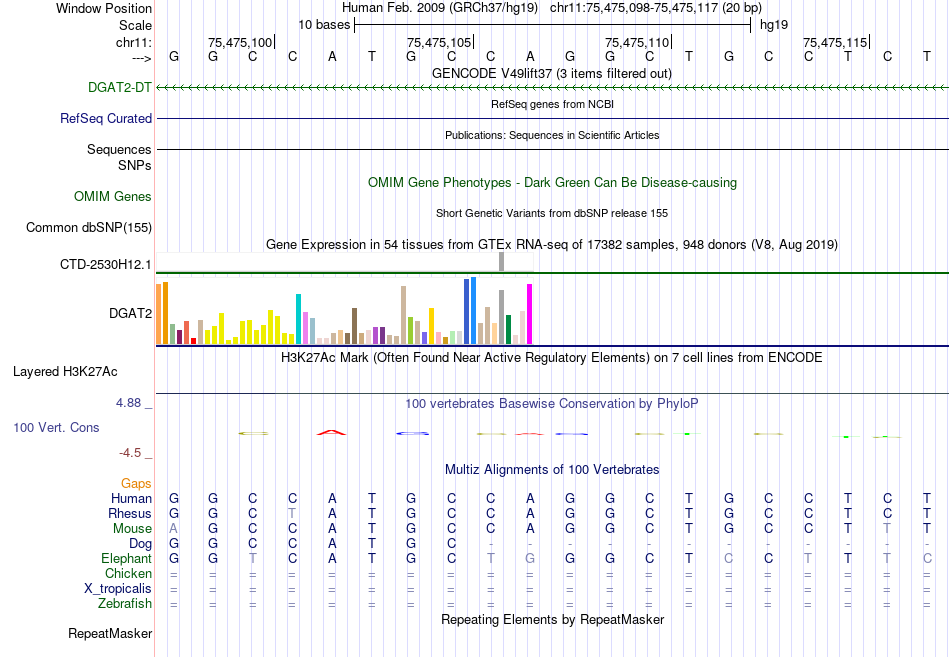The image size is (950, 657).
Task: Click the 100 Vert. Cons label
Action: (56, 427)
